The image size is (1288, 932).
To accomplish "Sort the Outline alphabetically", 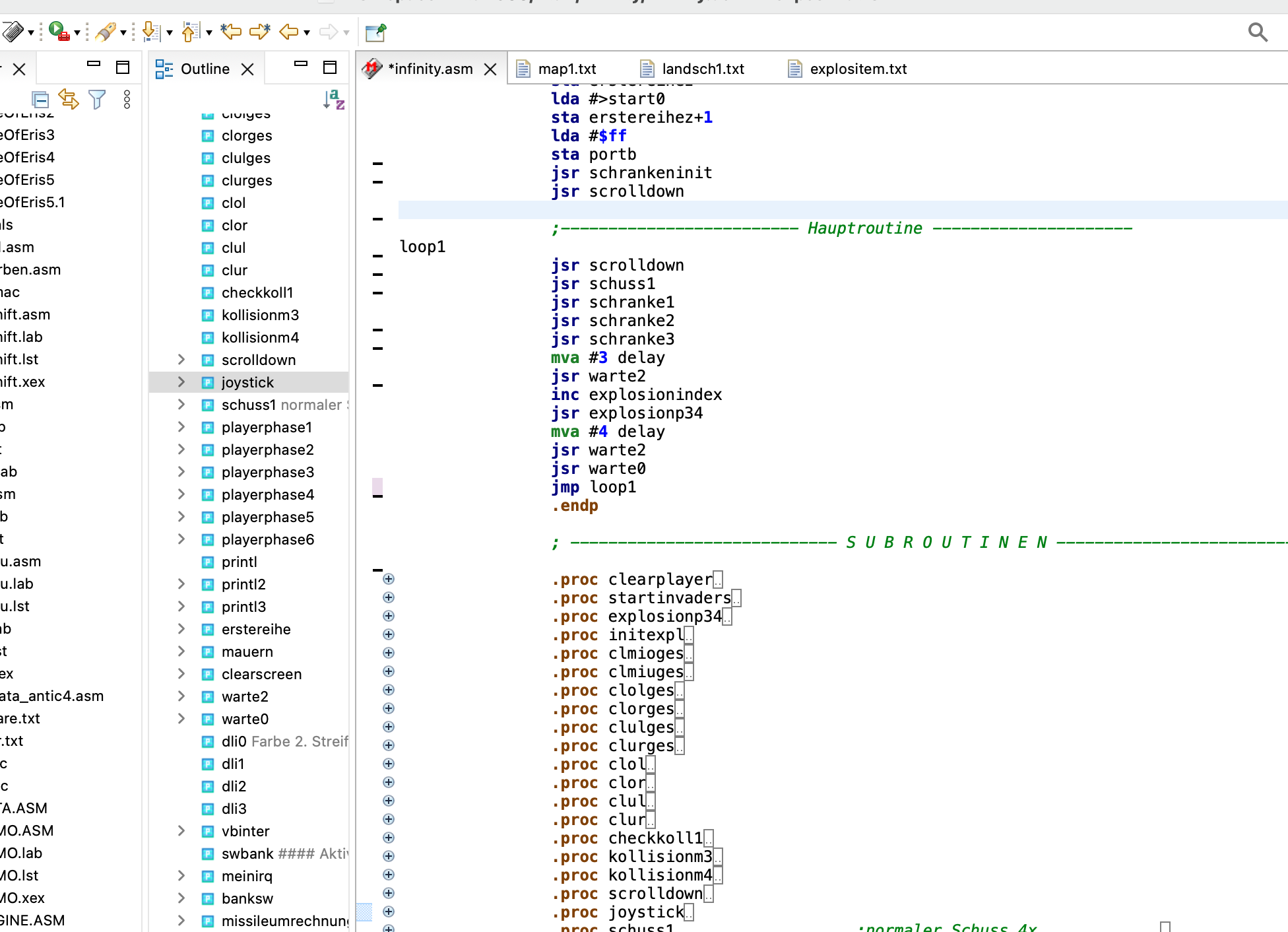I will [334, 100].
